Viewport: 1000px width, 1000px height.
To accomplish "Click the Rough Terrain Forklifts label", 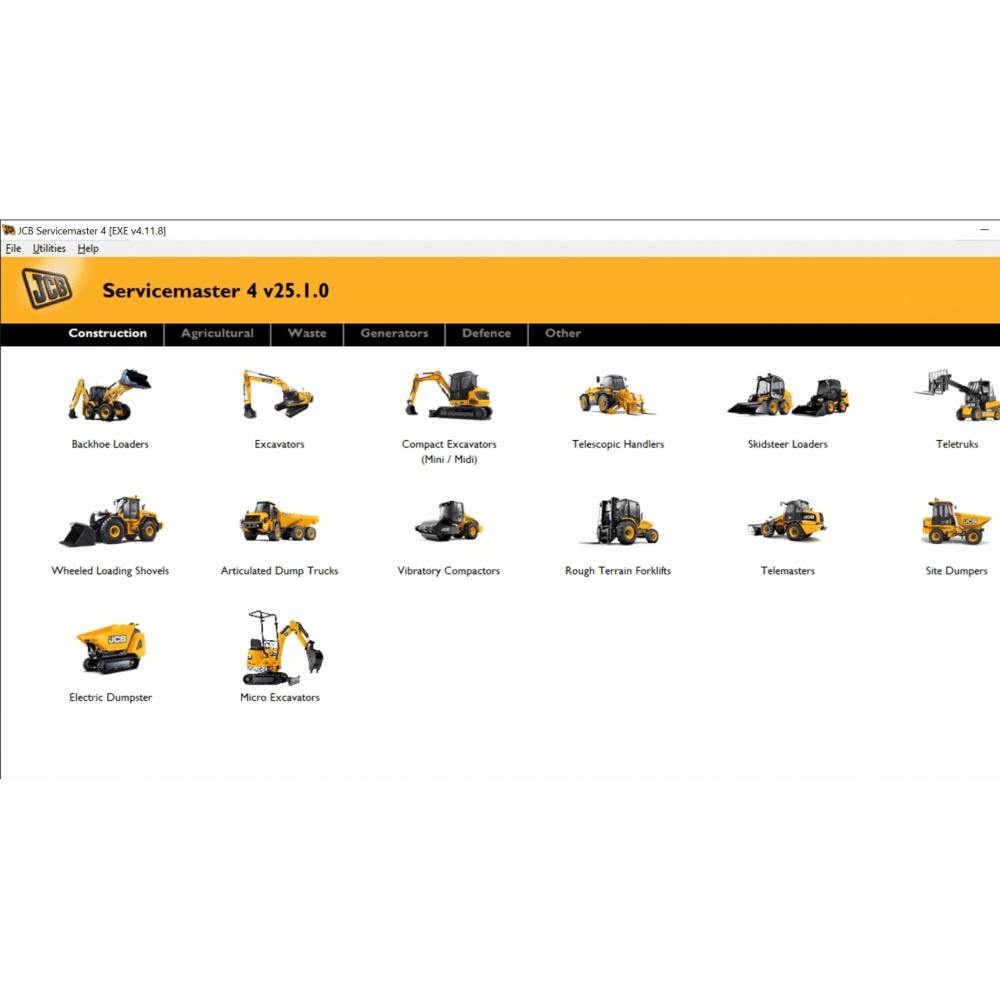I will (618, 571).
